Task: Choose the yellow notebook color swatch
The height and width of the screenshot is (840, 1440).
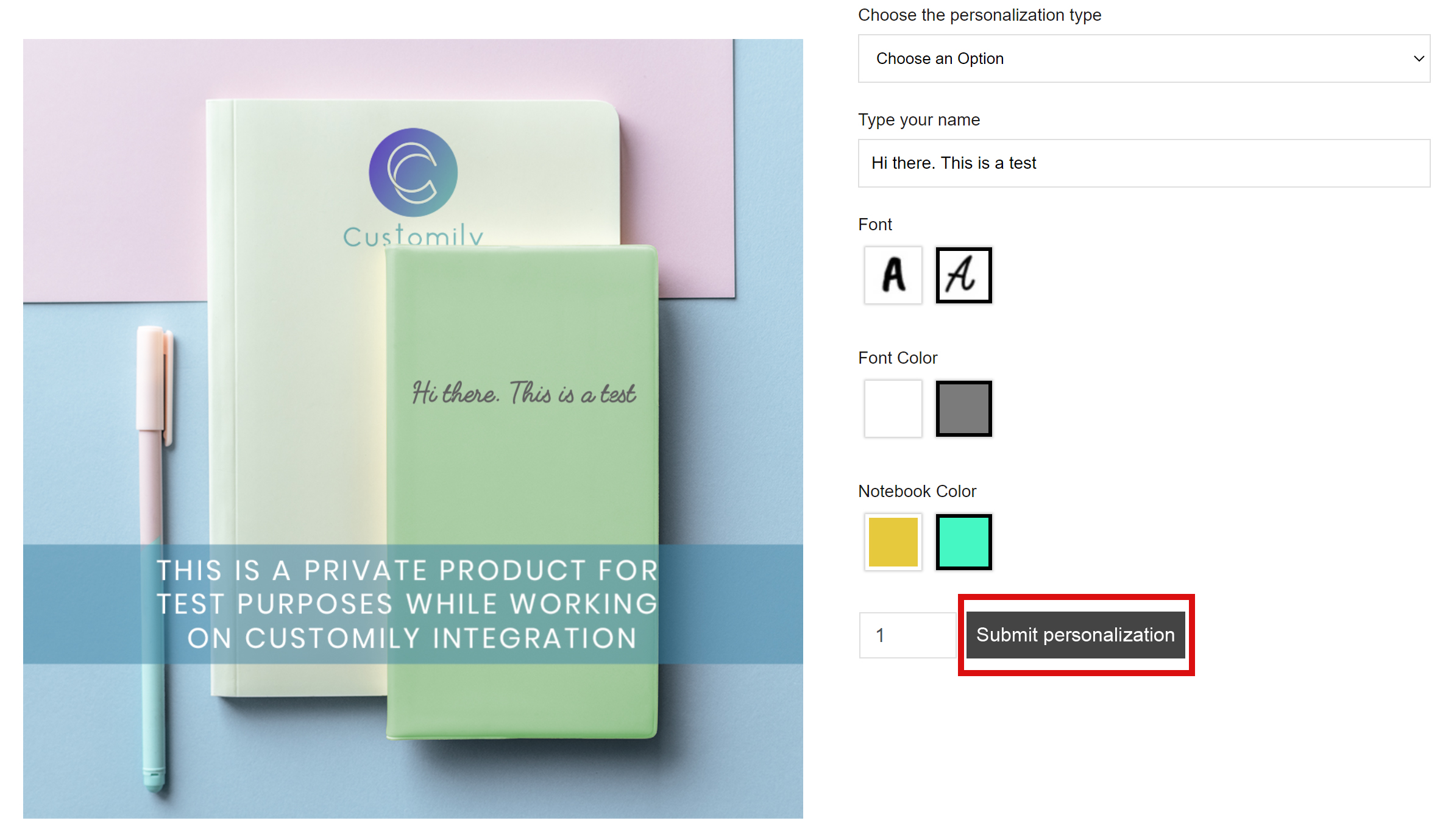Action: (x=893, y=542)
